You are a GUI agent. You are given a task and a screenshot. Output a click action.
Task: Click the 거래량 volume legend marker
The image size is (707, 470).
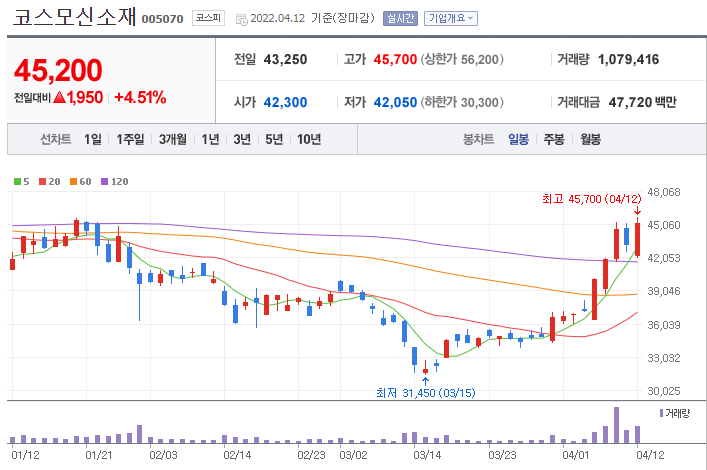(x=661, y=413)
